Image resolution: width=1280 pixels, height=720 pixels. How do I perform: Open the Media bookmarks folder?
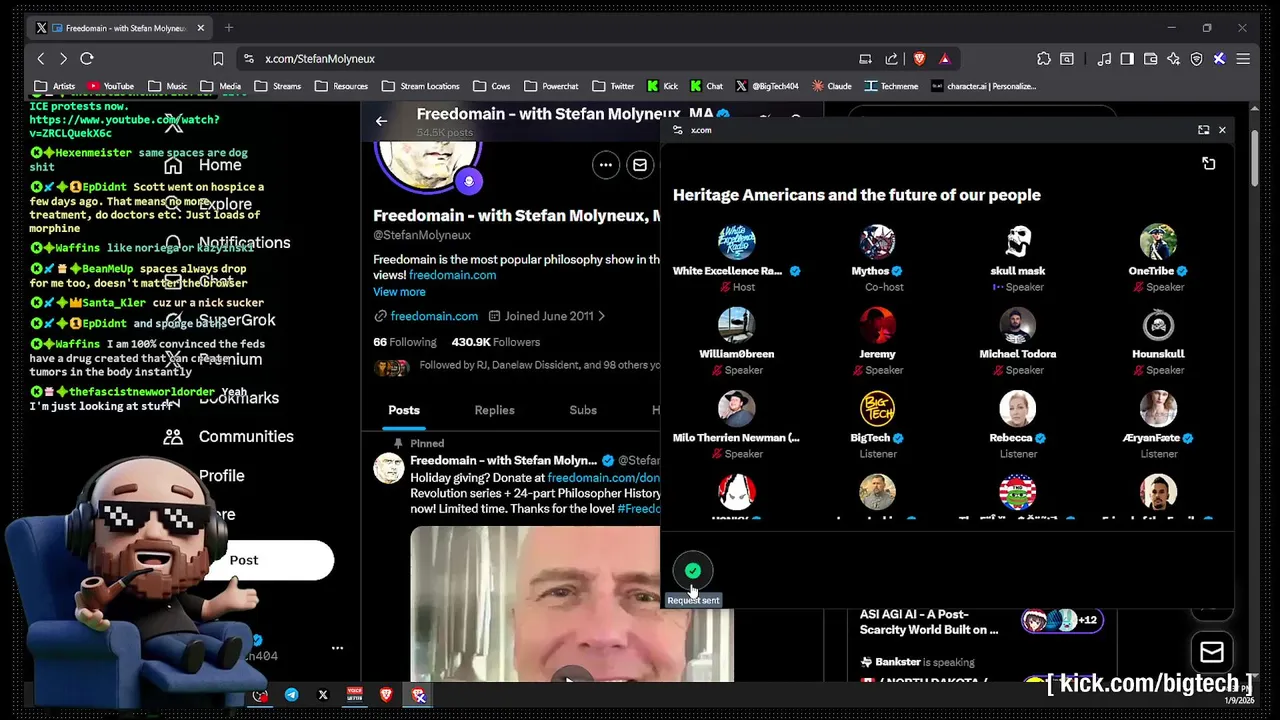222,86
